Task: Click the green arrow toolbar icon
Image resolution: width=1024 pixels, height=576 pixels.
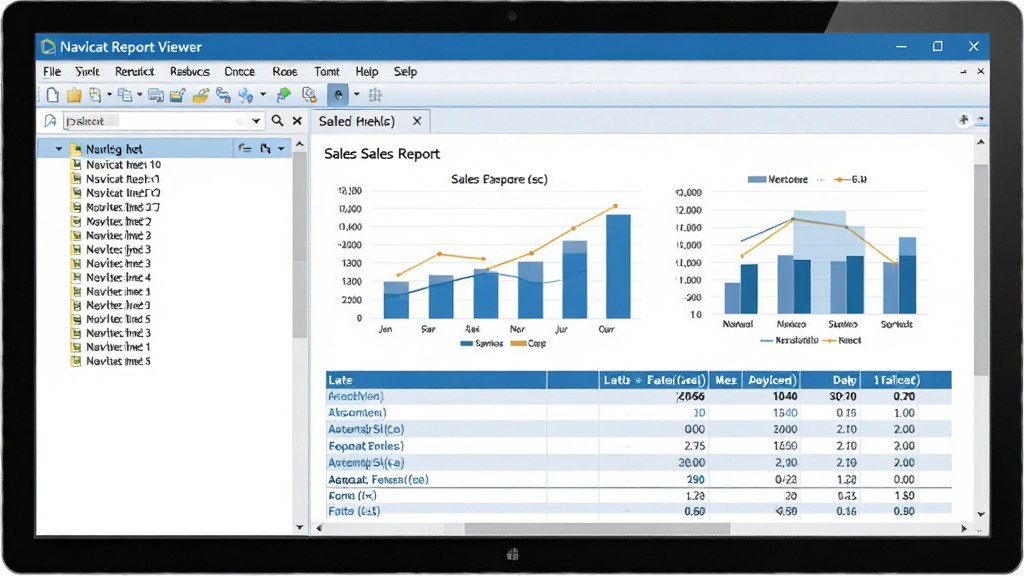Action: pyautogui.click(x=283, y=95)
